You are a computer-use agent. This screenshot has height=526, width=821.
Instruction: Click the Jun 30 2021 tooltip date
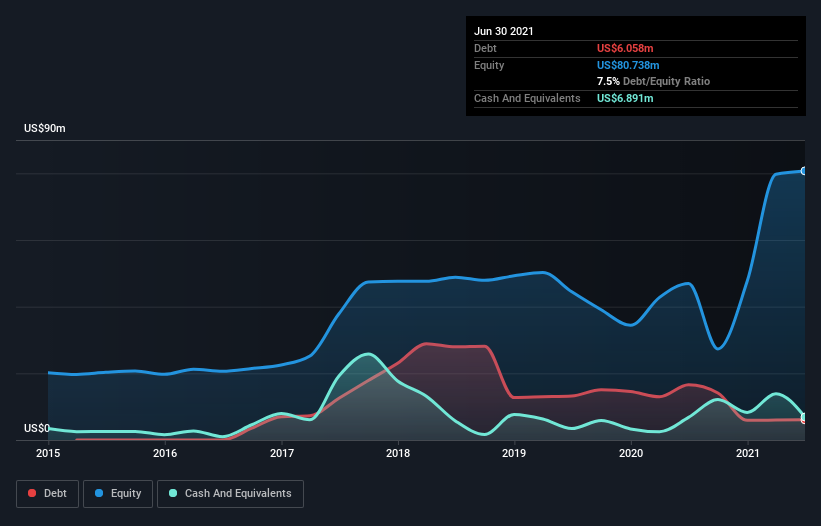504,31
